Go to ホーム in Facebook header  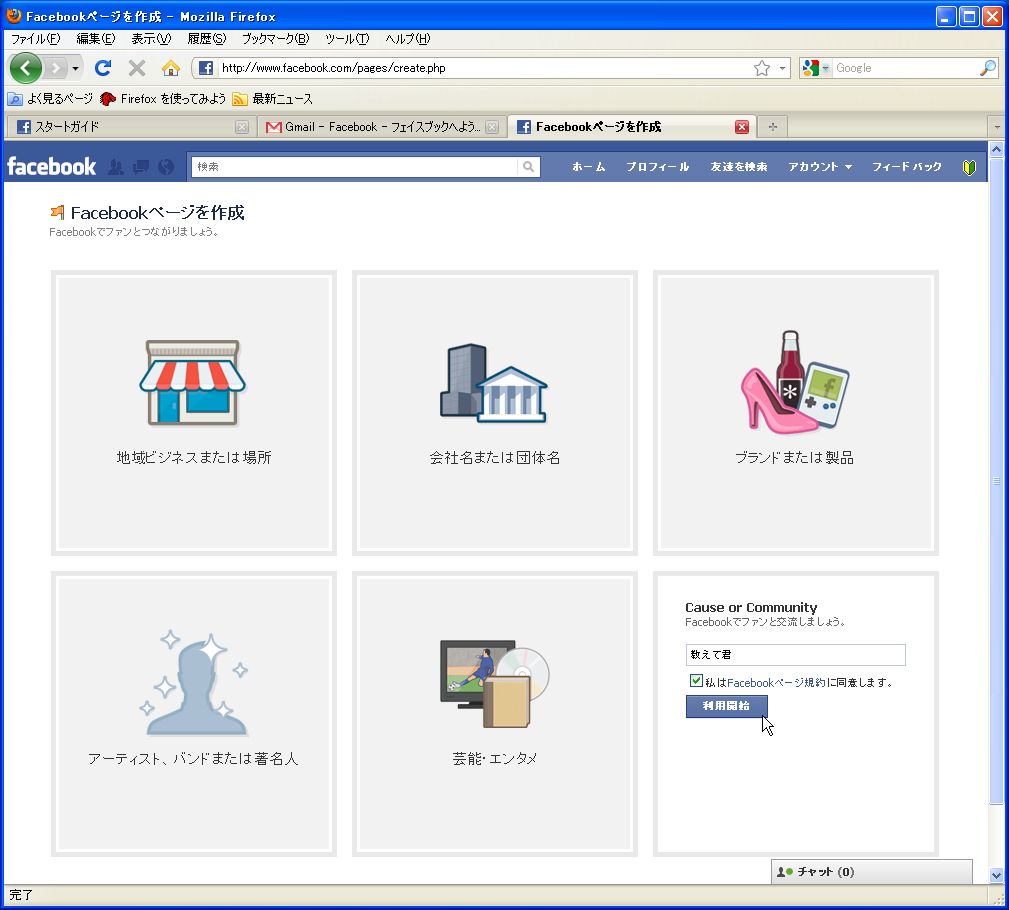[x=589, y=167]
